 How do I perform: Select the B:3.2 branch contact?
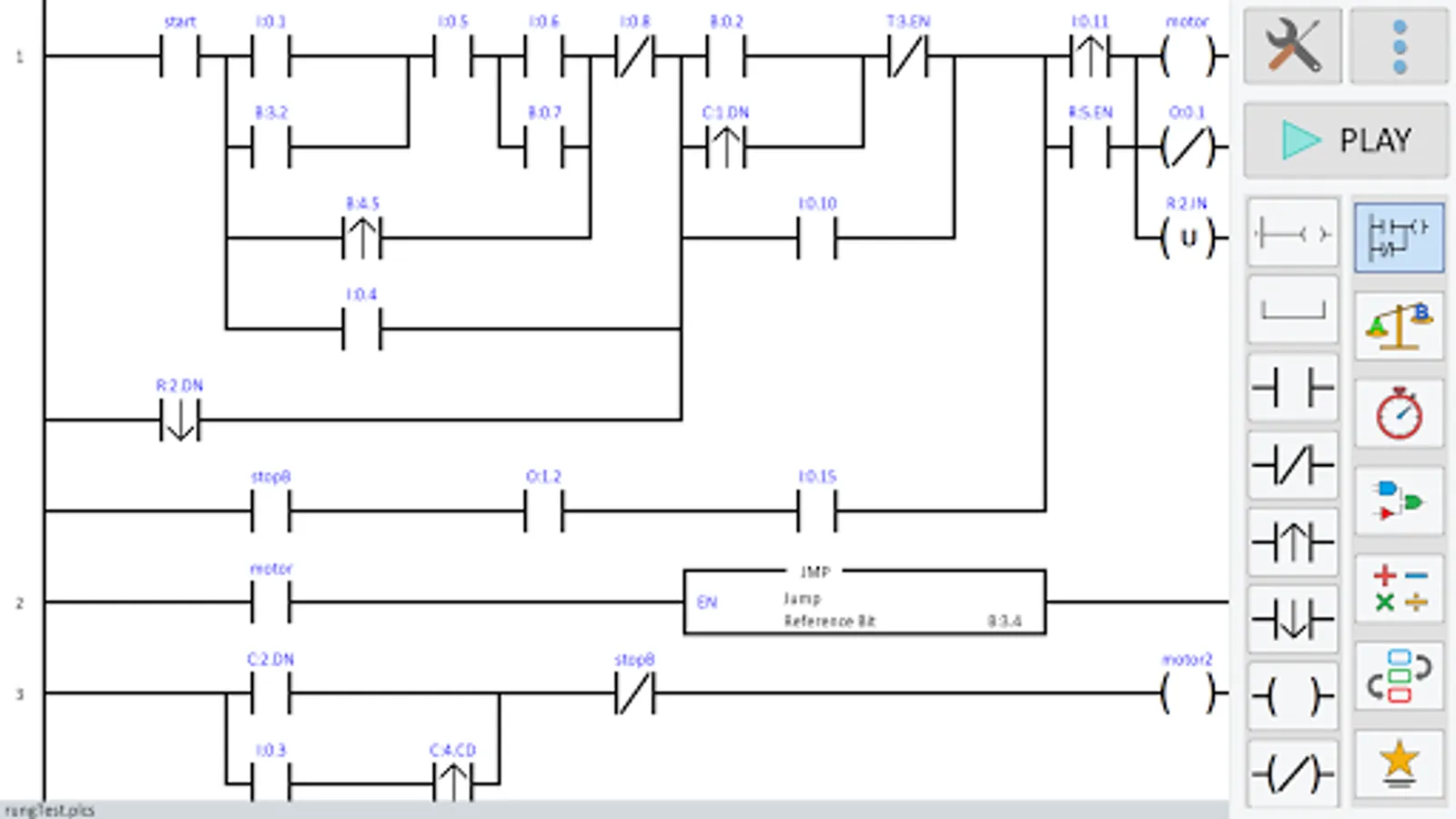click(x=271, y=147)
